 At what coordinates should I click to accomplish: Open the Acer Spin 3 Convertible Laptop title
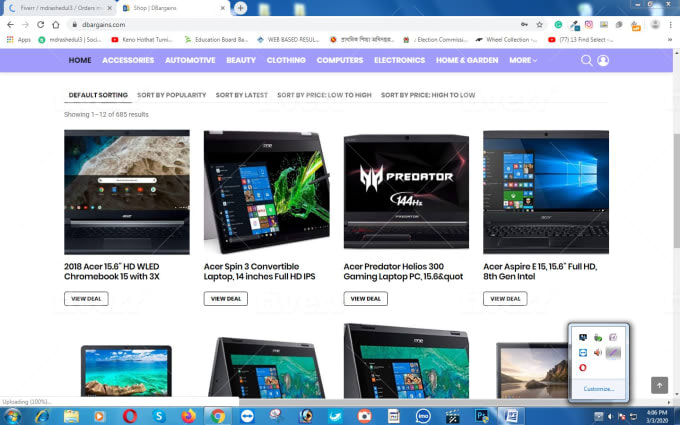[x=259, y=271]
